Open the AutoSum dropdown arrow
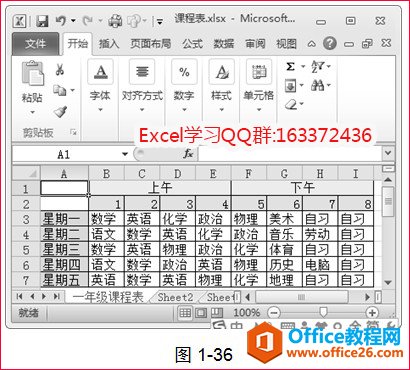 coord(303,67)
